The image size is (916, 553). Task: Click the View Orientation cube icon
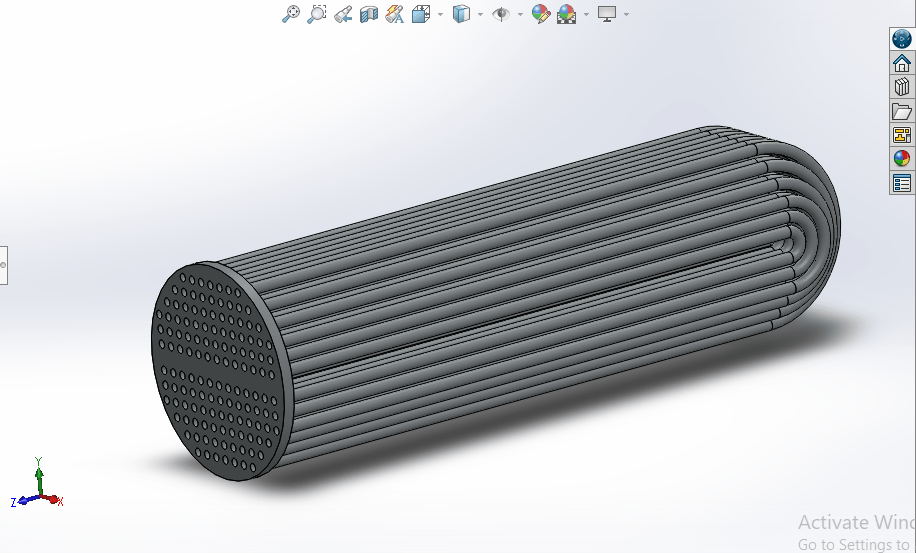[421, 14]
